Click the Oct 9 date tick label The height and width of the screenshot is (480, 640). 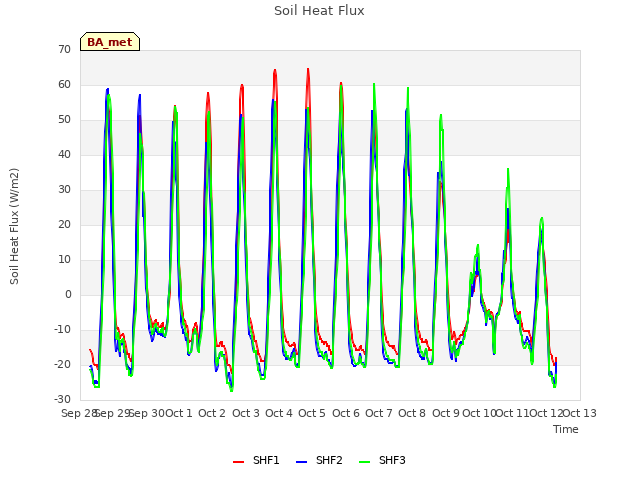[x=446, y=413]
